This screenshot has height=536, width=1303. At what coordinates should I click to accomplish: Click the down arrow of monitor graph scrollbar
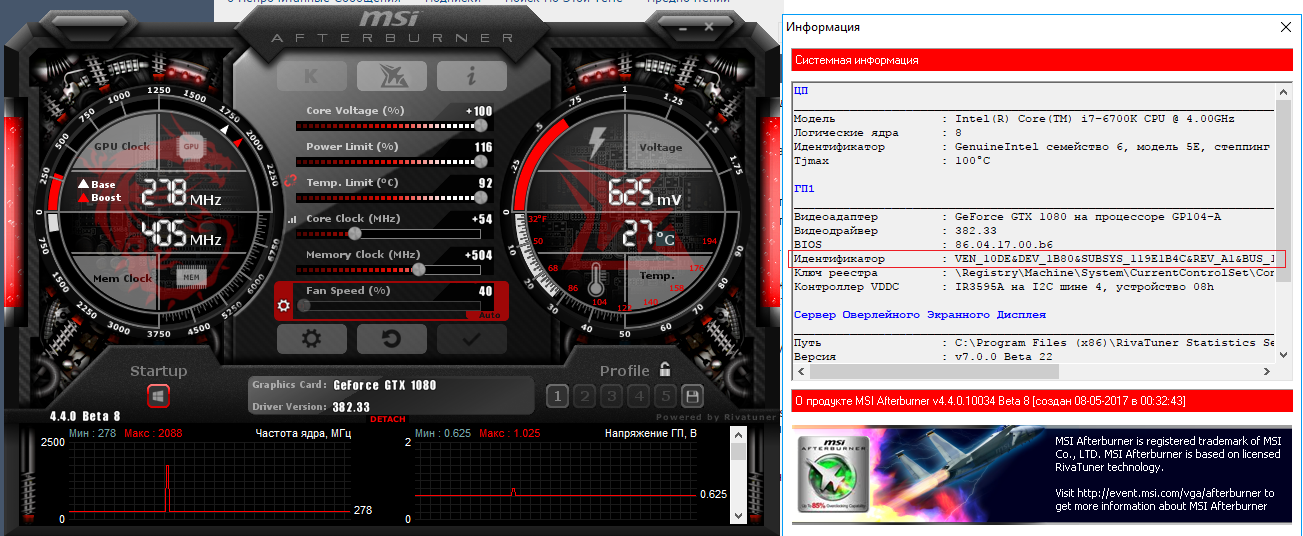pyautogui.click(x=739, y=517)
